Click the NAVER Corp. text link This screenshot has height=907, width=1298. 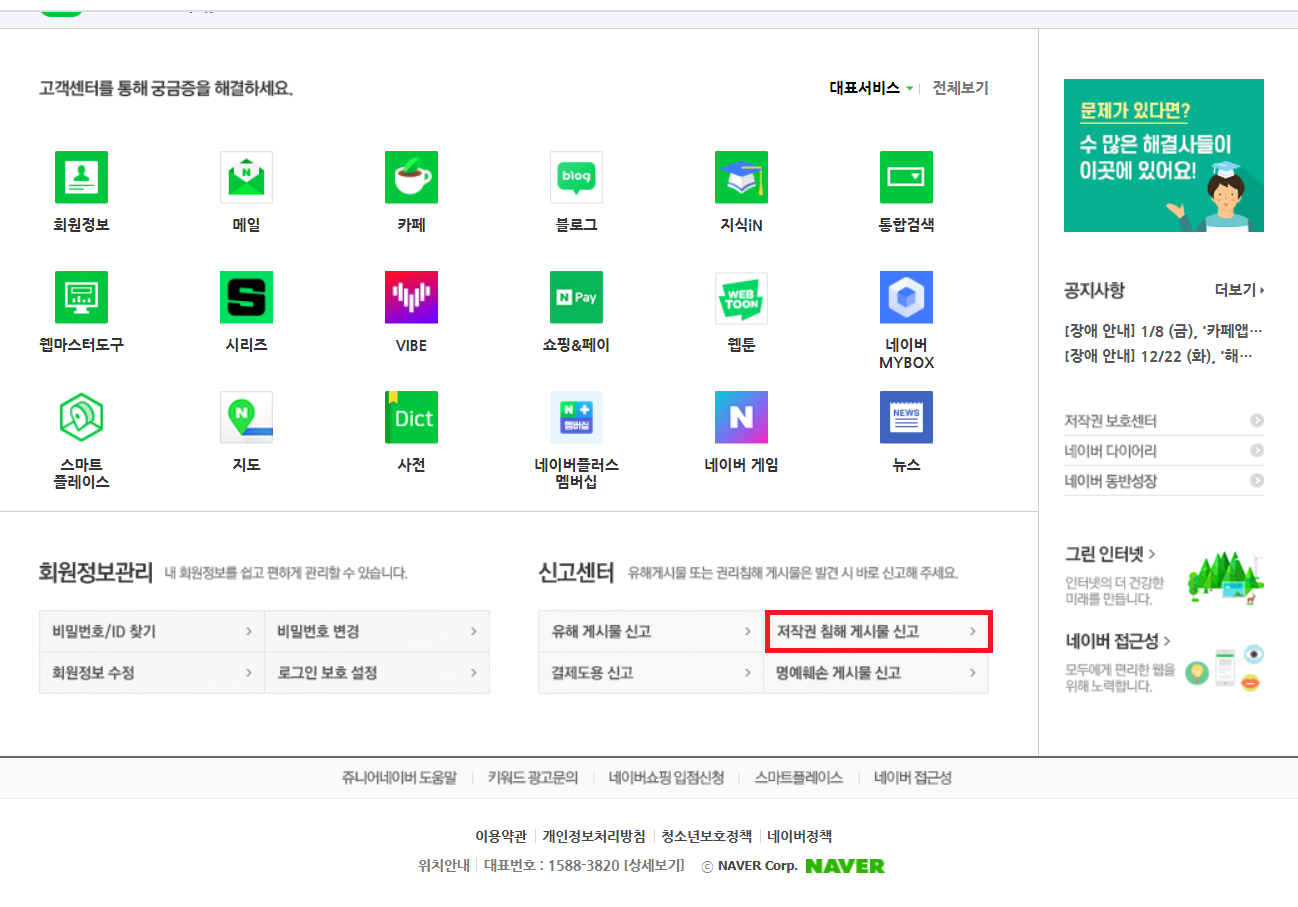757,866
